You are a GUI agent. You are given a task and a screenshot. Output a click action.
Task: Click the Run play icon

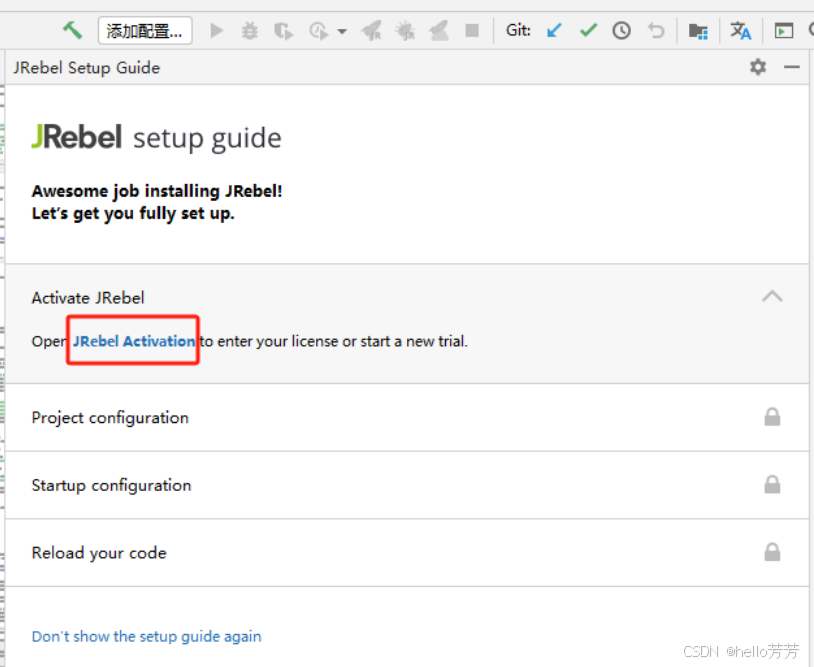pyautogui.click(x=217, y=31)
